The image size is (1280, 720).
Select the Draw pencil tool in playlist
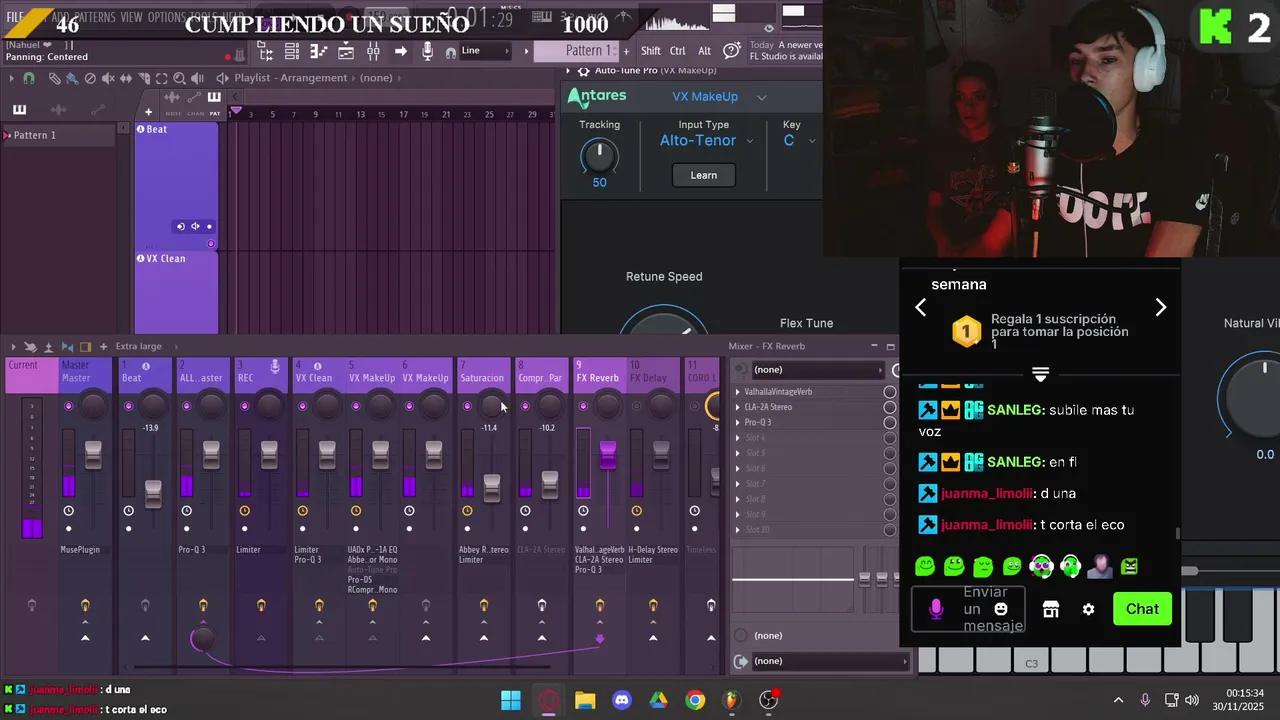[x=55, y=78]
